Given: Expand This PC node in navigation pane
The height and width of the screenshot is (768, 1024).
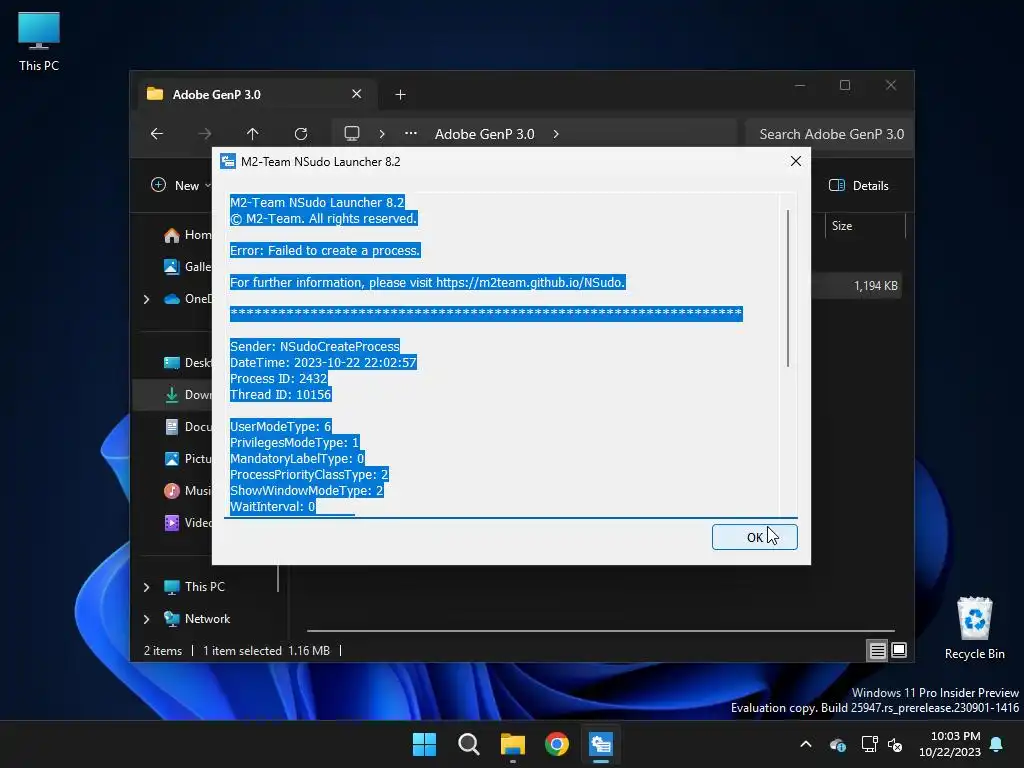Looking at the screenshot, I should pyautogui.click(x=146, y=587).
